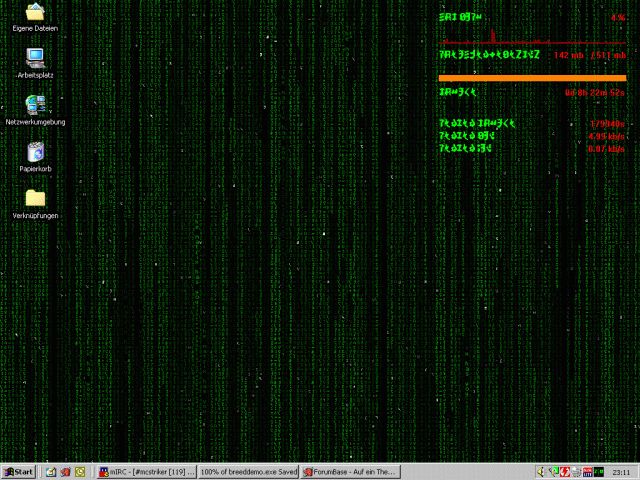Click the red quick launch icon
640x480 pixels.
point(65,472)
